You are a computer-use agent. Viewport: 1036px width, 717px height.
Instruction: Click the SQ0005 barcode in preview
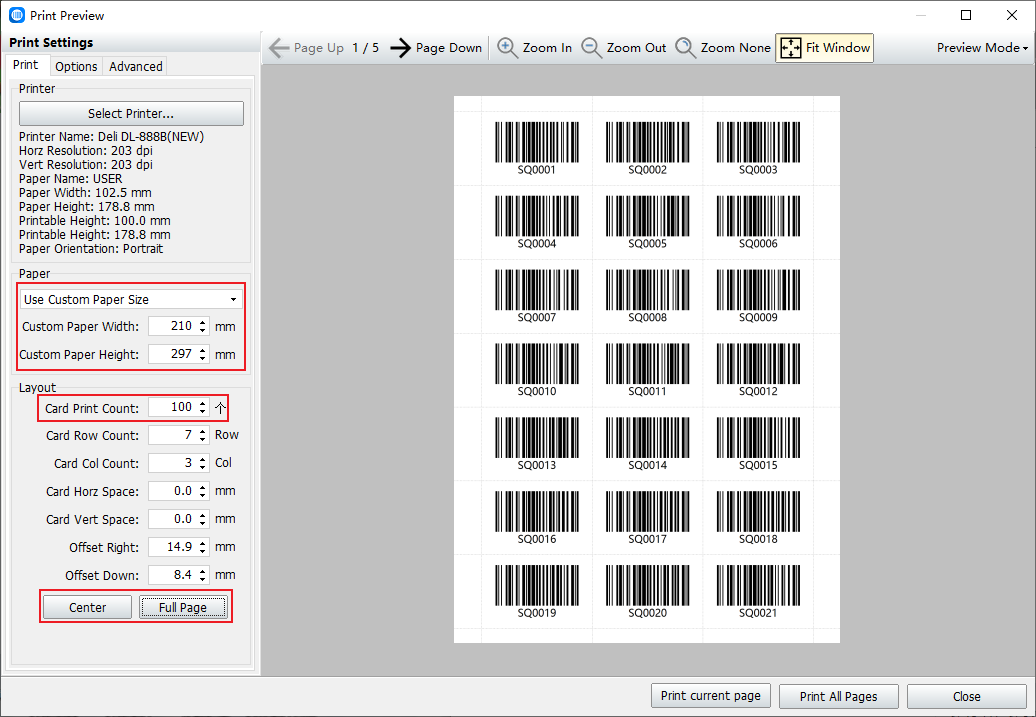coord(648,222)
